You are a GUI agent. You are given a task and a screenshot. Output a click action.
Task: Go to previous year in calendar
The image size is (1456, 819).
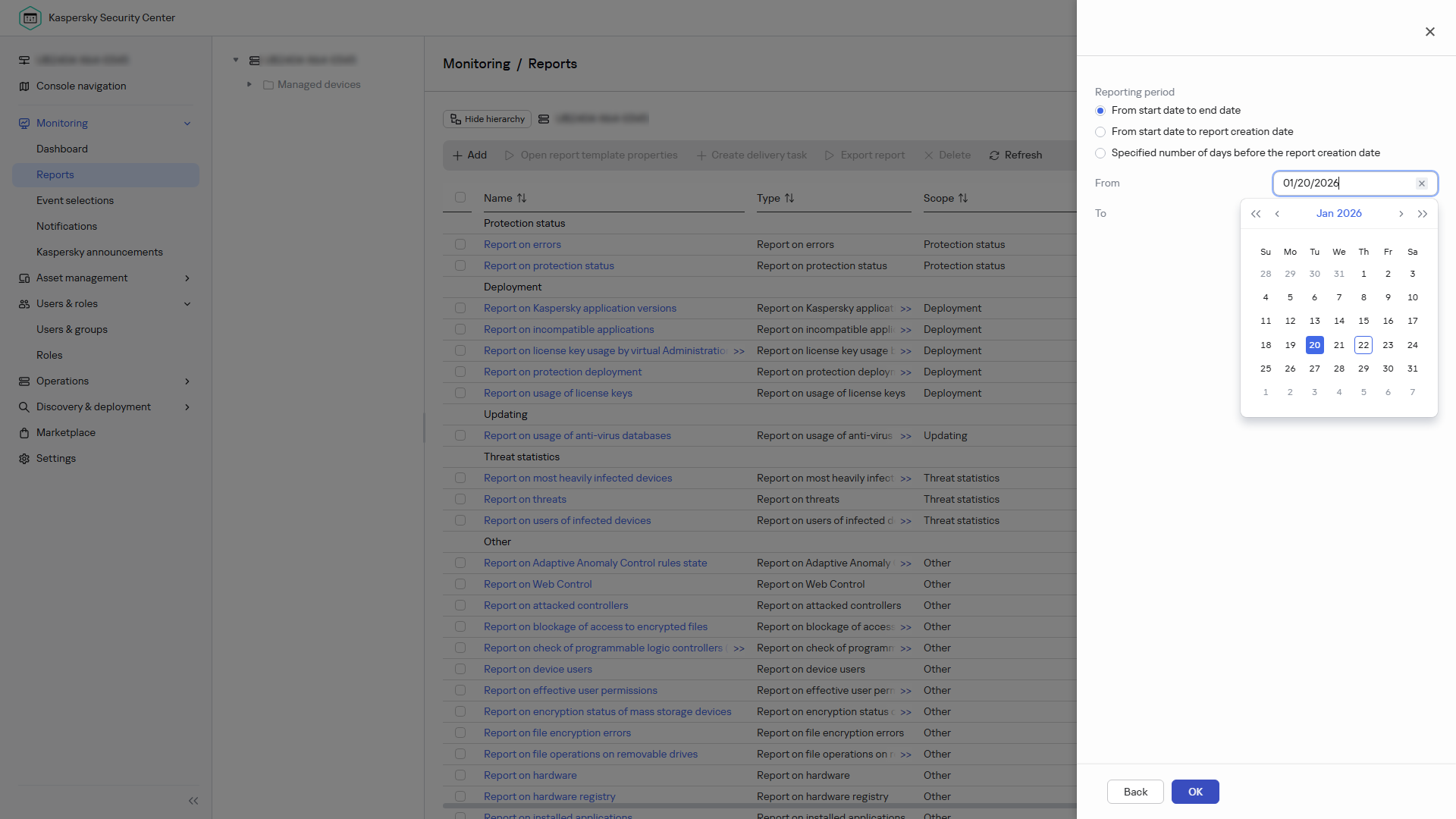coord(1256,214)
